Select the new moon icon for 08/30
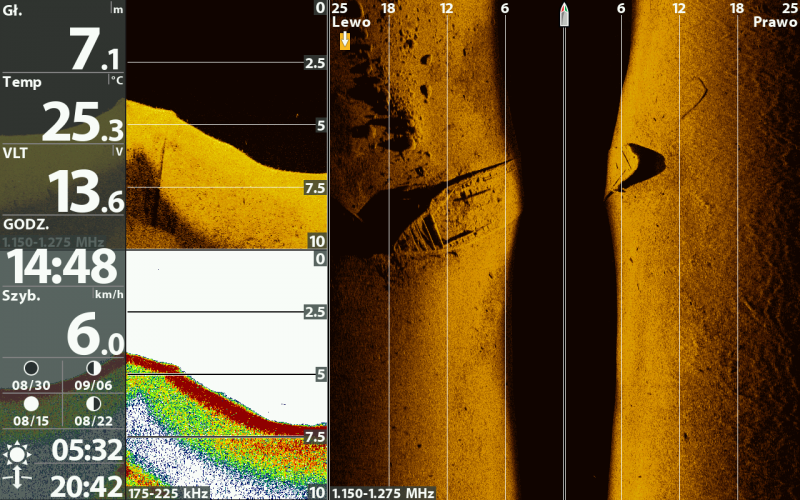The image size is (800, 500). coord(31,369)
